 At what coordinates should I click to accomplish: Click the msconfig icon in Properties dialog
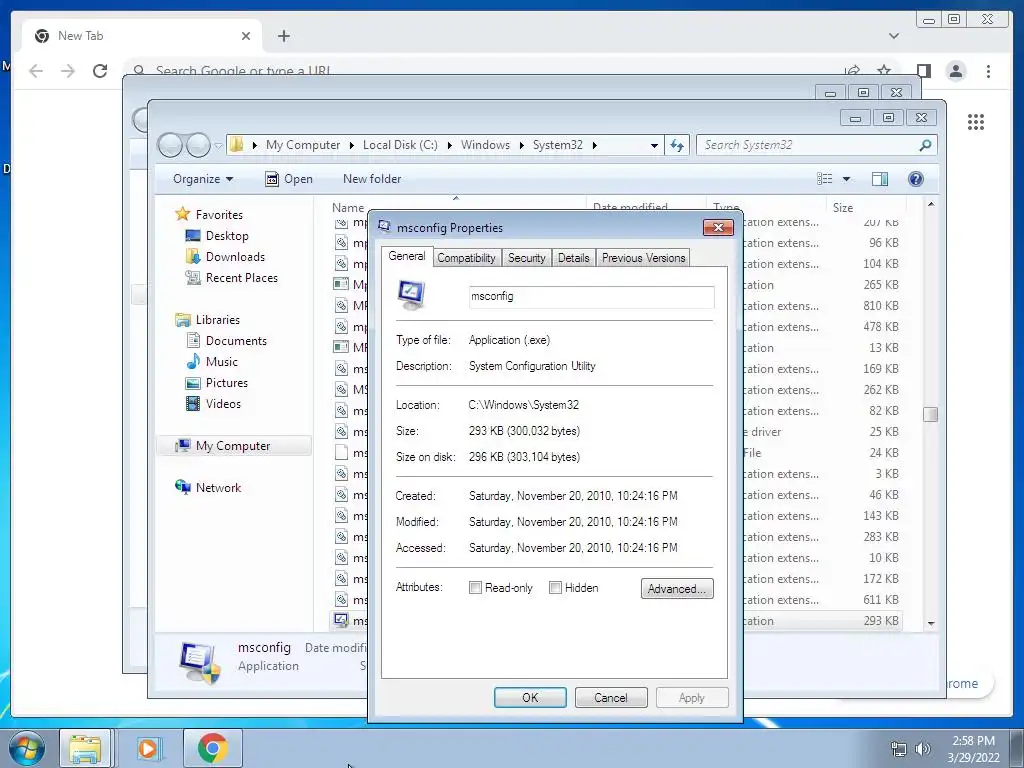411,295
